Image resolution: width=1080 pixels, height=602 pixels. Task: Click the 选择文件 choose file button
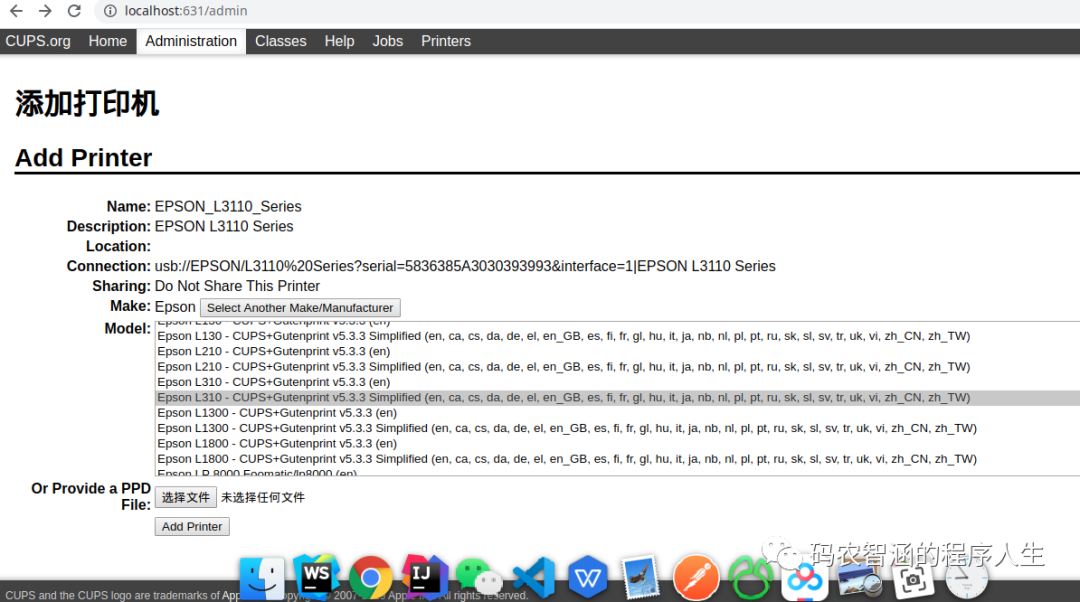(x=186, y=497)
